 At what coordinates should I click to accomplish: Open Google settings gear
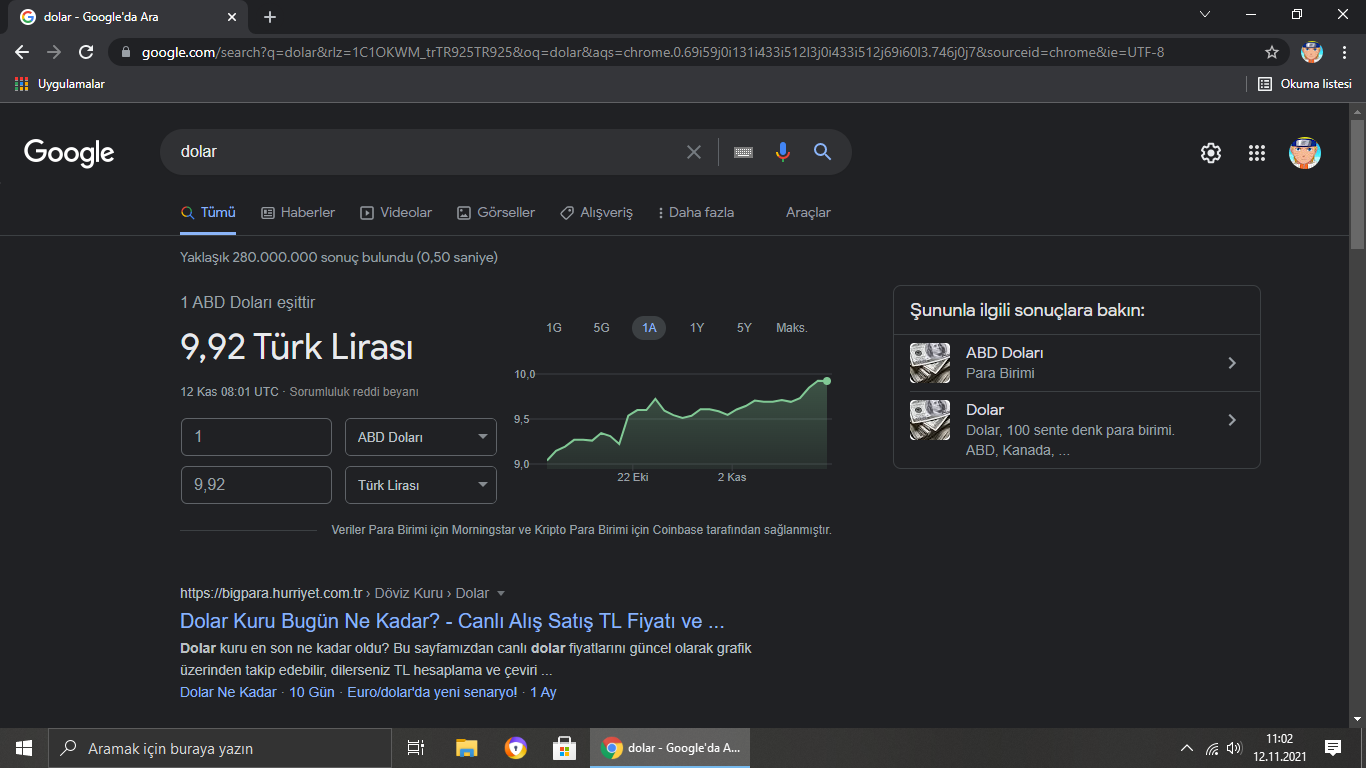(1211, 153)
